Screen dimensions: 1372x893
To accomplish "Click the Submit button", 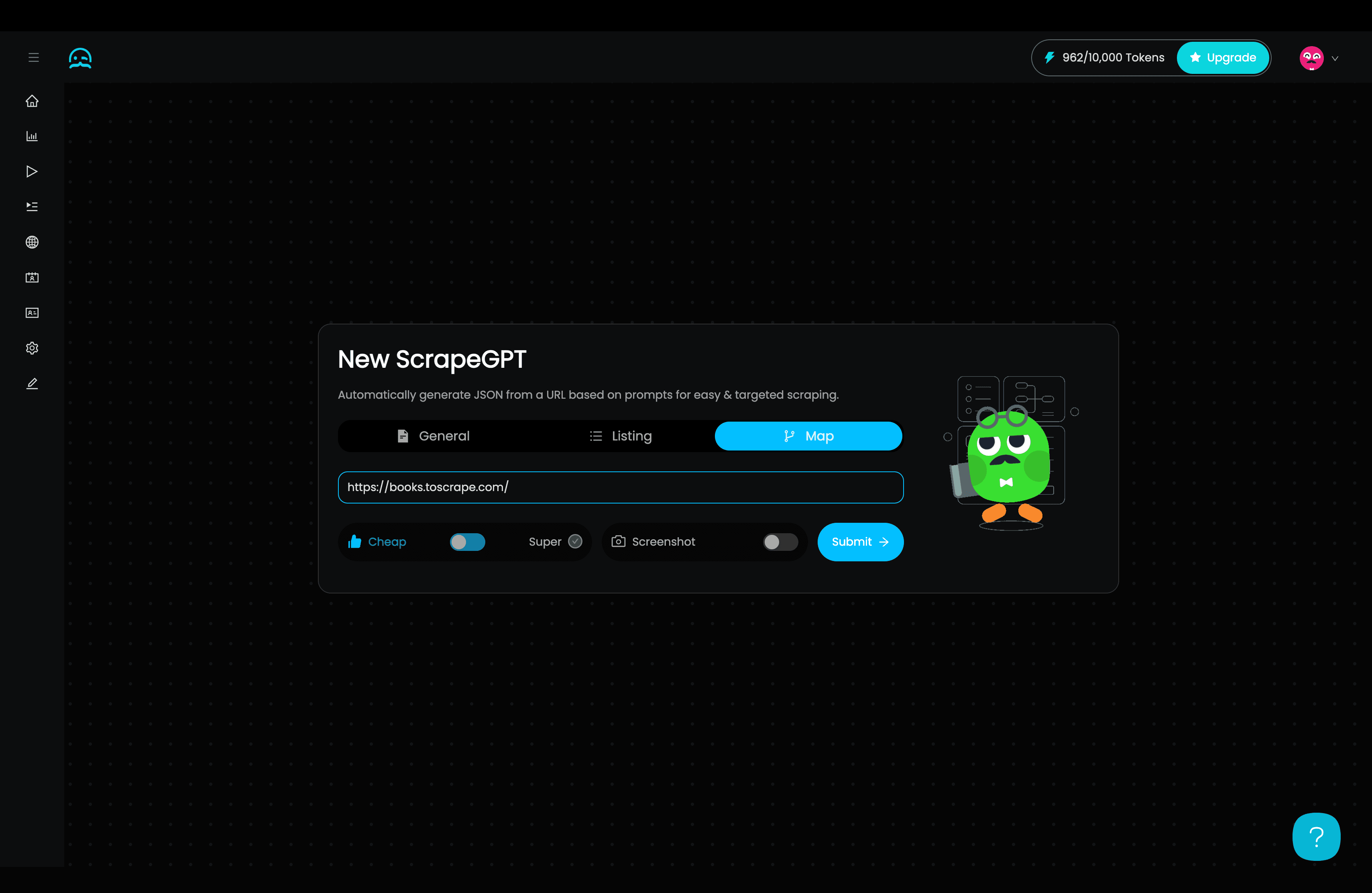I will [x=860, y=542].
